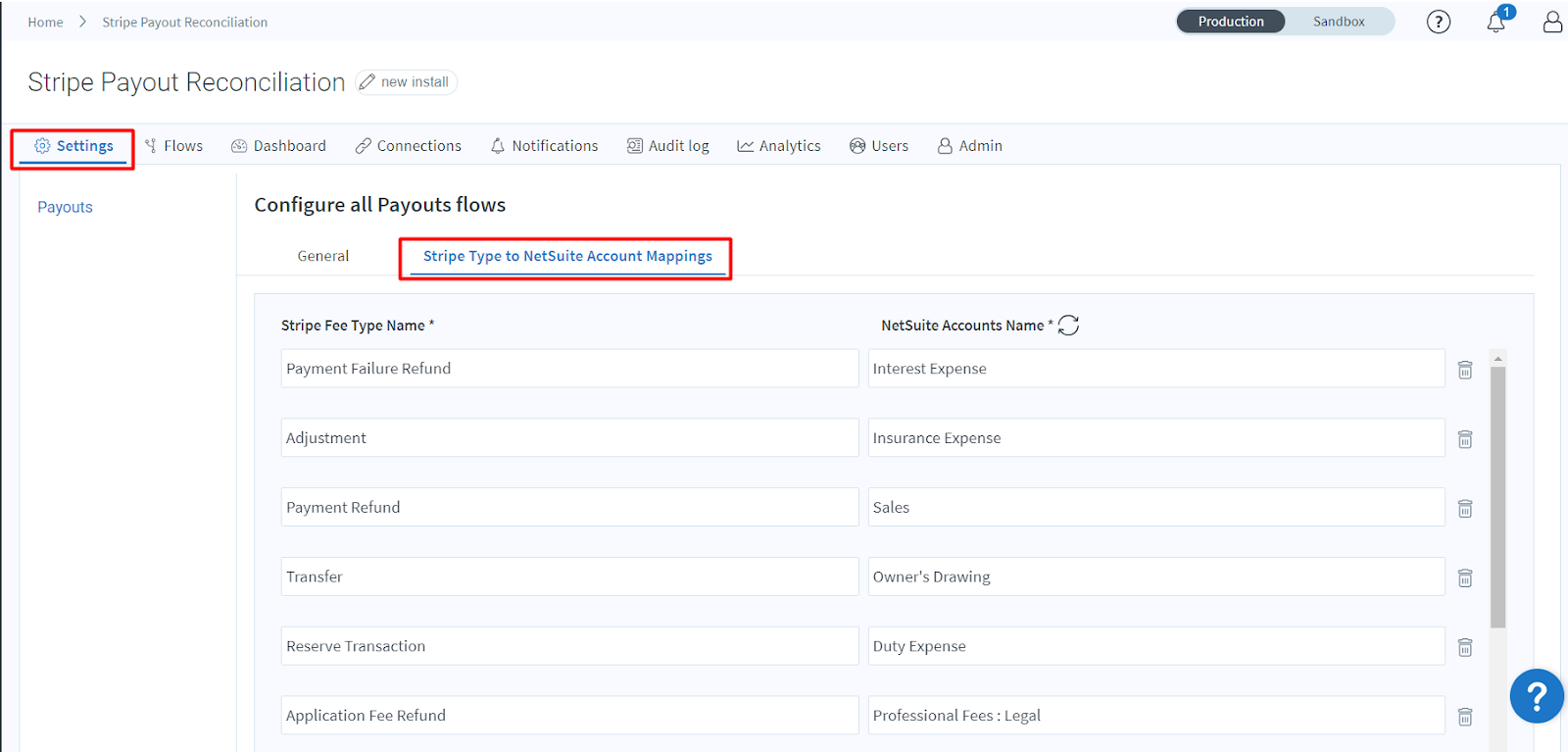Image resolution: width=1568 pixels, height=752 pixels.
Task: Click the Adjustment fee type field
Action: pos(569,438)
